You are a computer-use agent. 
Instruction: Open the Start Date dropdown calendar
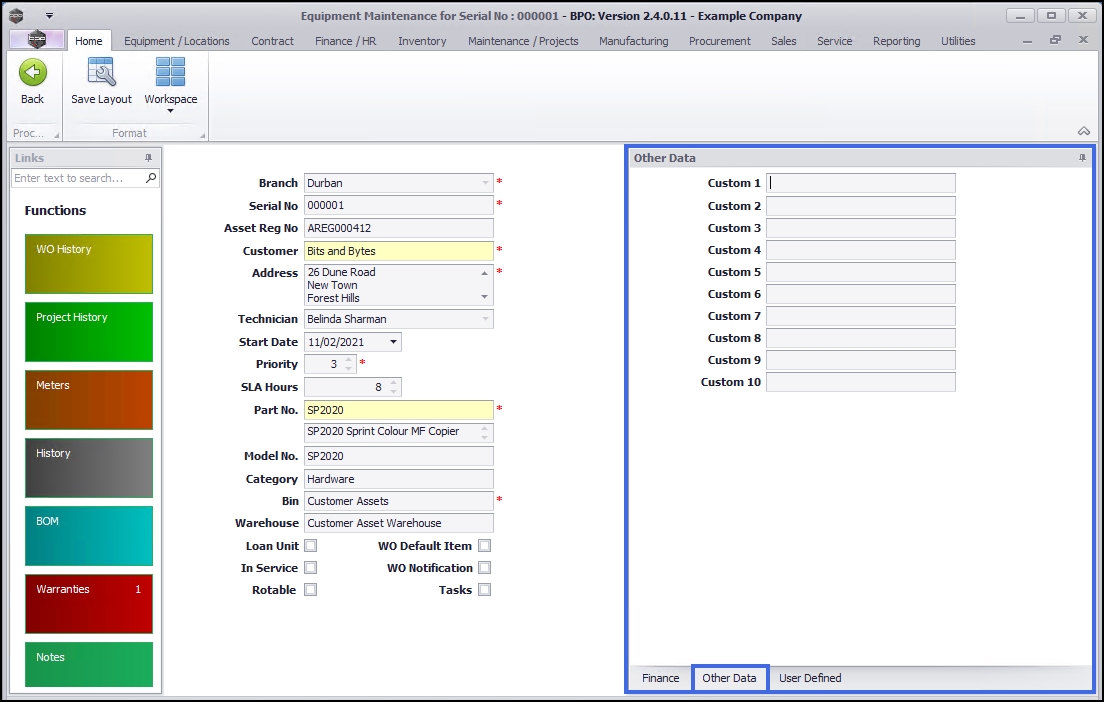coord(393,342)
